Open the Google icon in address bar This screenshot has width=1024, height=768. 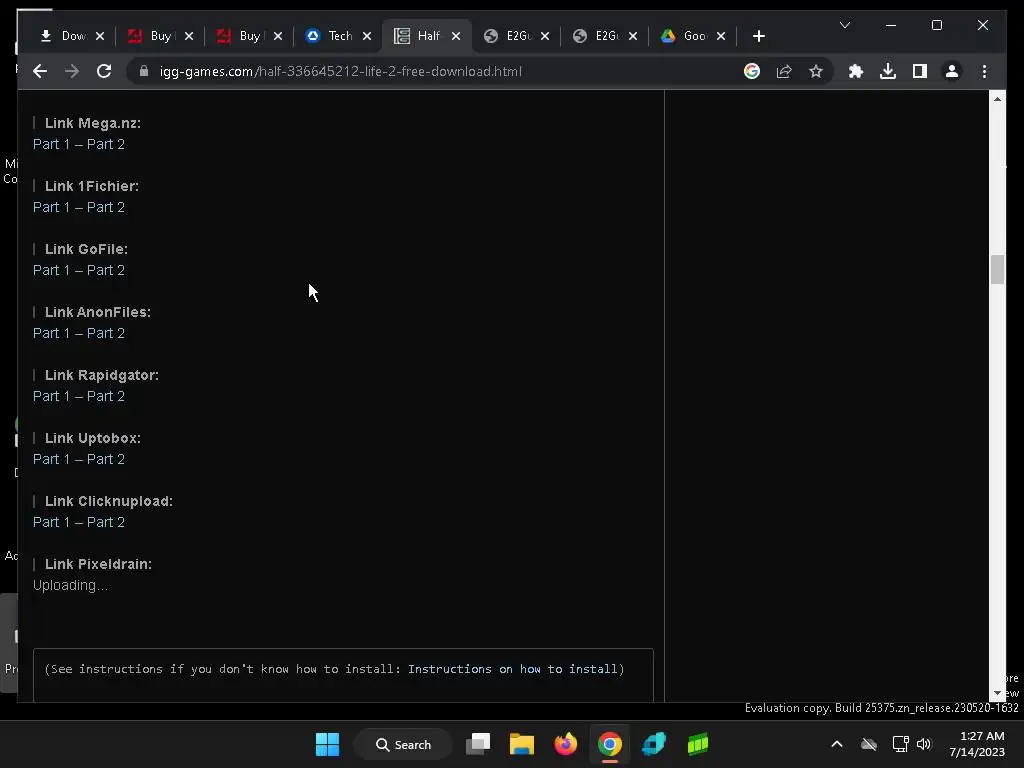(752, 71)
